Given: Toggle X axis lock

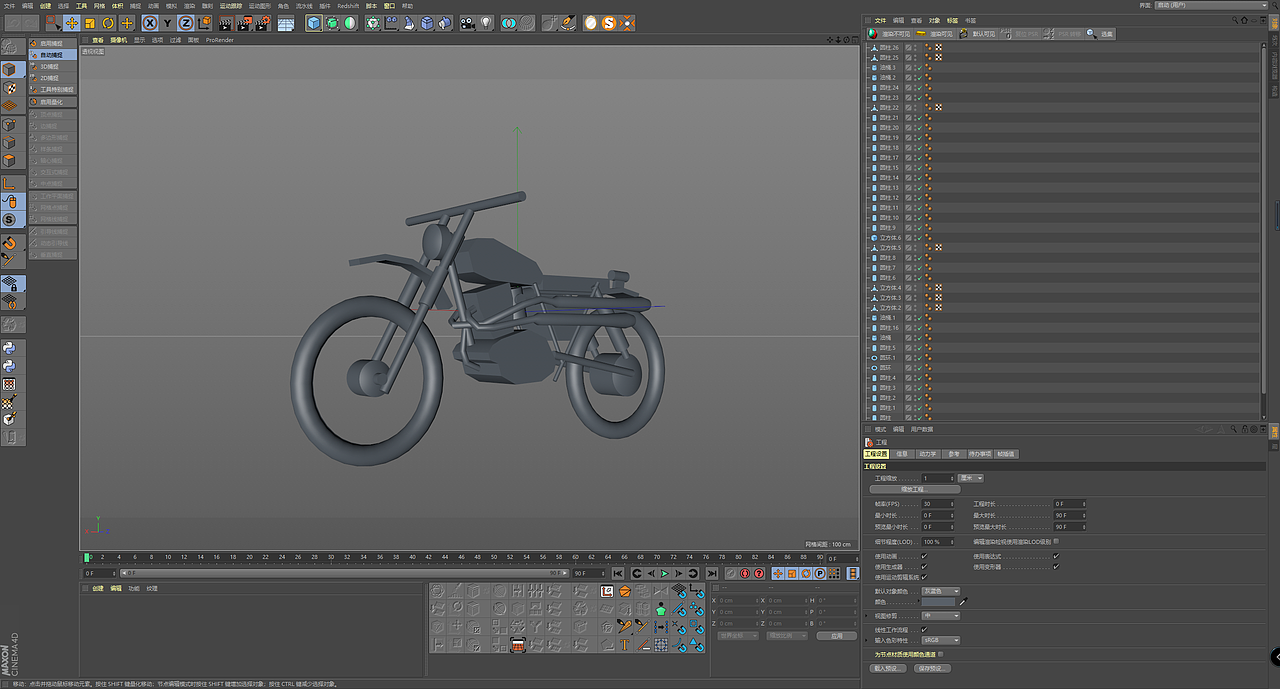Looking at the screenshot, I should [x=150, y=22].
